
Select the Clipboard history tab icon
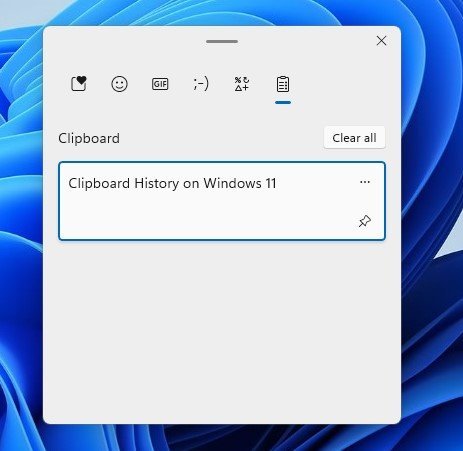coord(283,84)
